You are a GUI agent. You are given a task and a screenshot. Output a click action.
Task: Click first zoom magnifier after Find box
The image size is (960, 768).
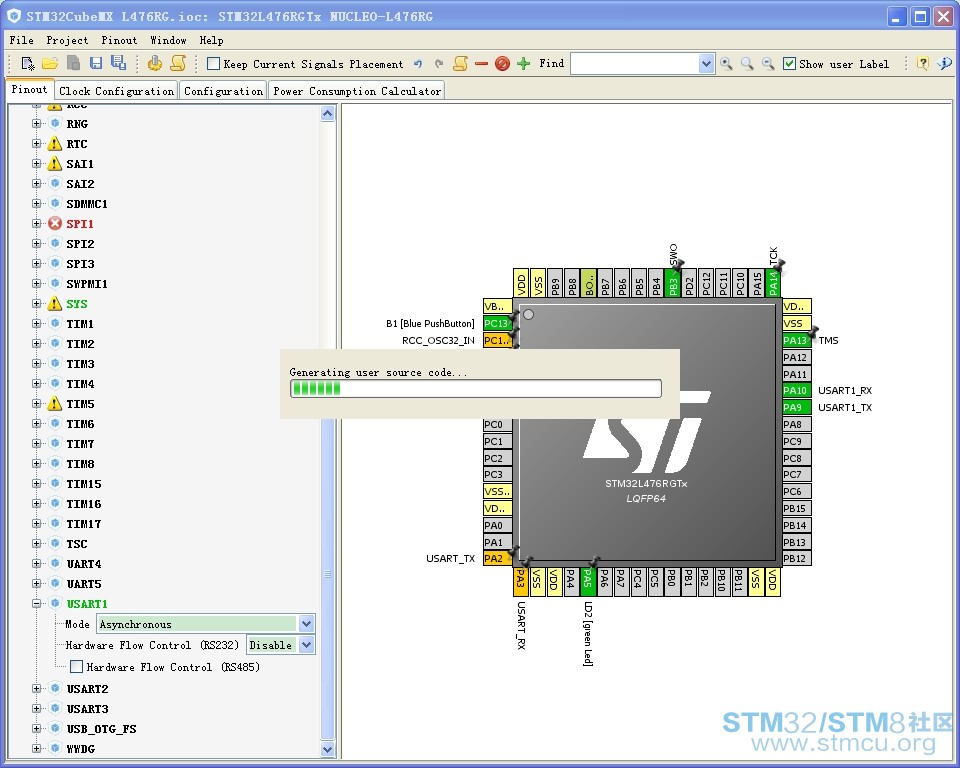pyautogui.click(x=726, y=64)
